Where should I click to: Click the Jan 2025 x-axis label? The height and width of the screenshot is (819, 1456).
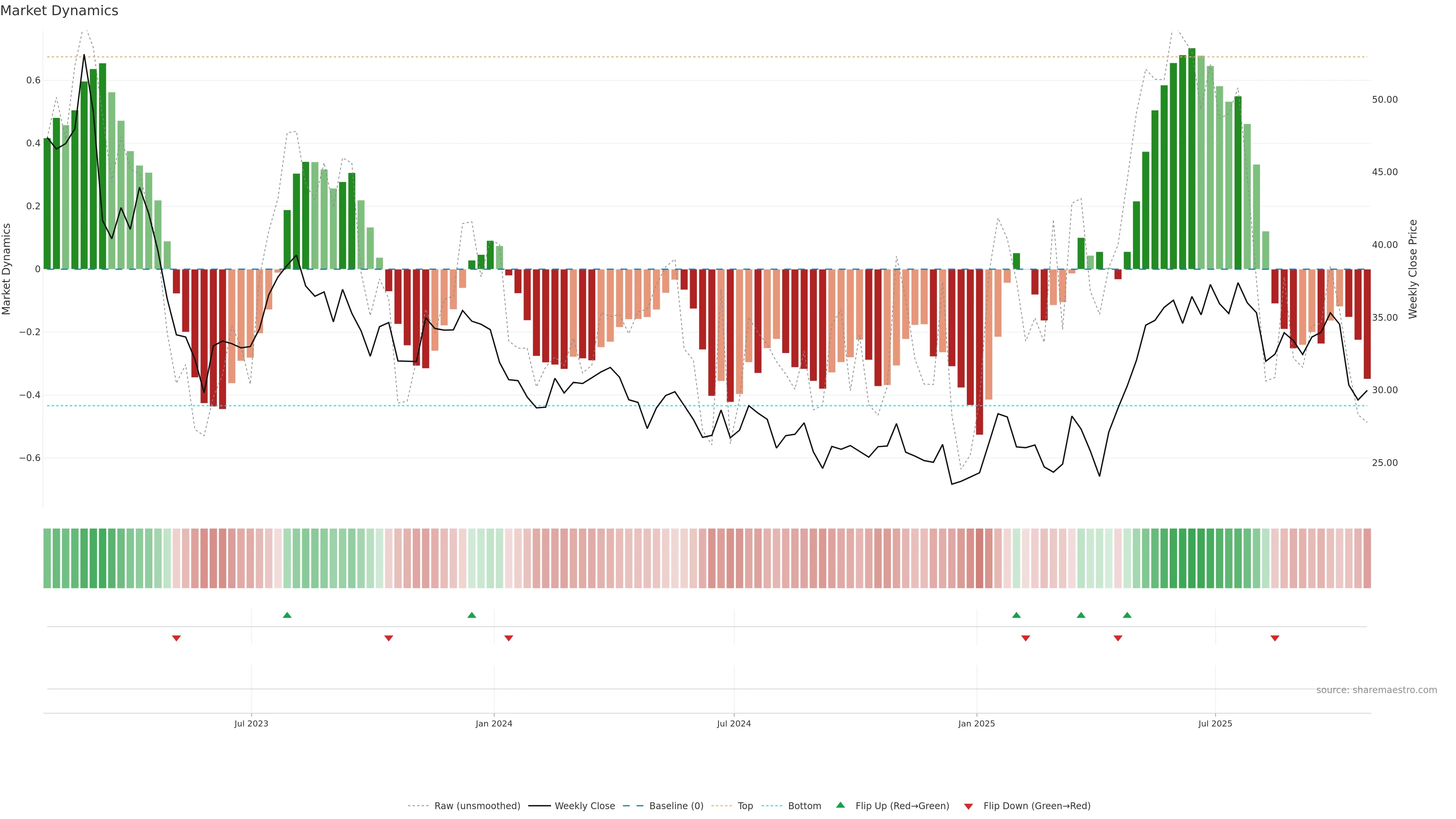976,723
